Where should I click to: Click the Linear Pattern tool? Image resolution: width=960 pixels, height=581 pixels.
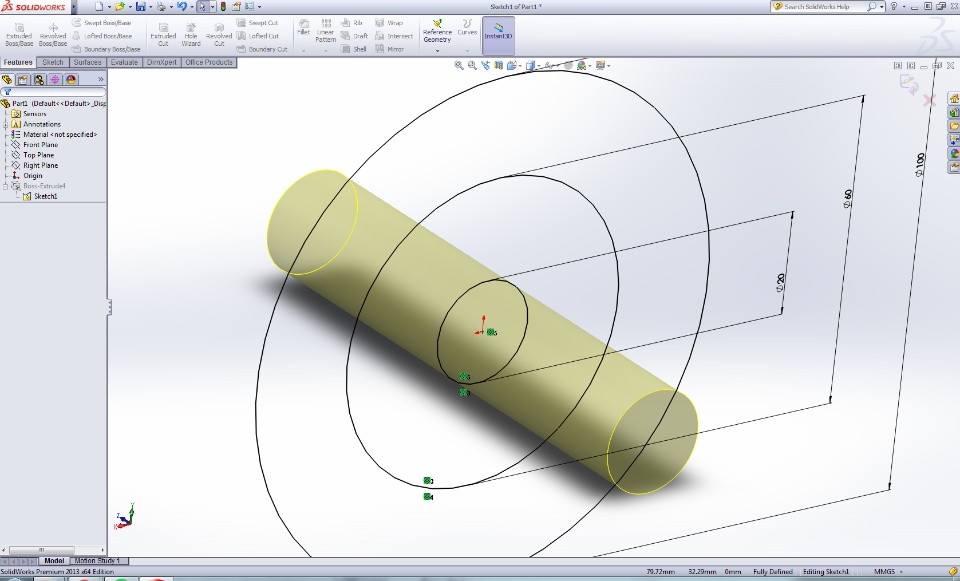[x=326, y=31]
